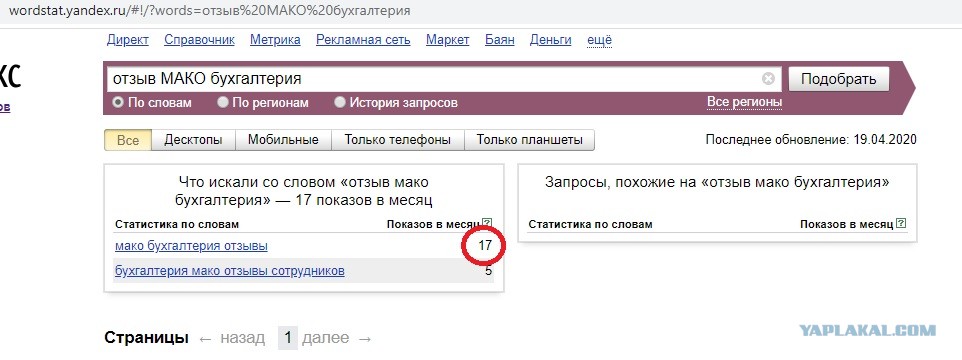Select the По регионам radio button
This screenshot has width=962, height=360.
coord(223,102)
